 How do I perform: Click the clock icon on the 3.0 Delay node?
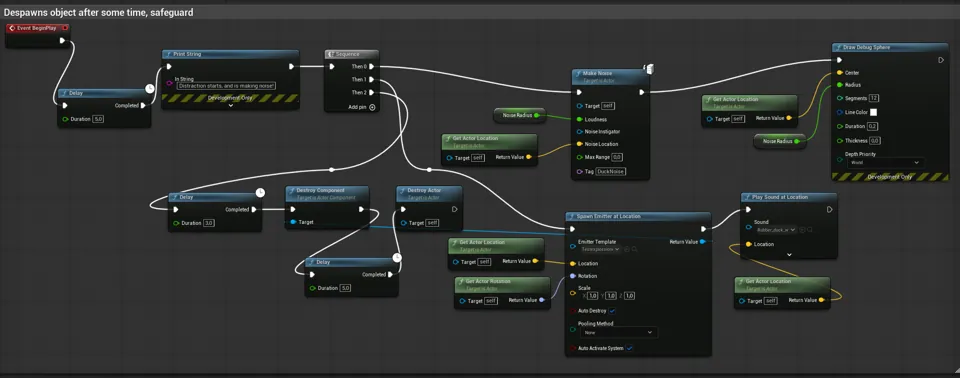[x=260, y=192]
